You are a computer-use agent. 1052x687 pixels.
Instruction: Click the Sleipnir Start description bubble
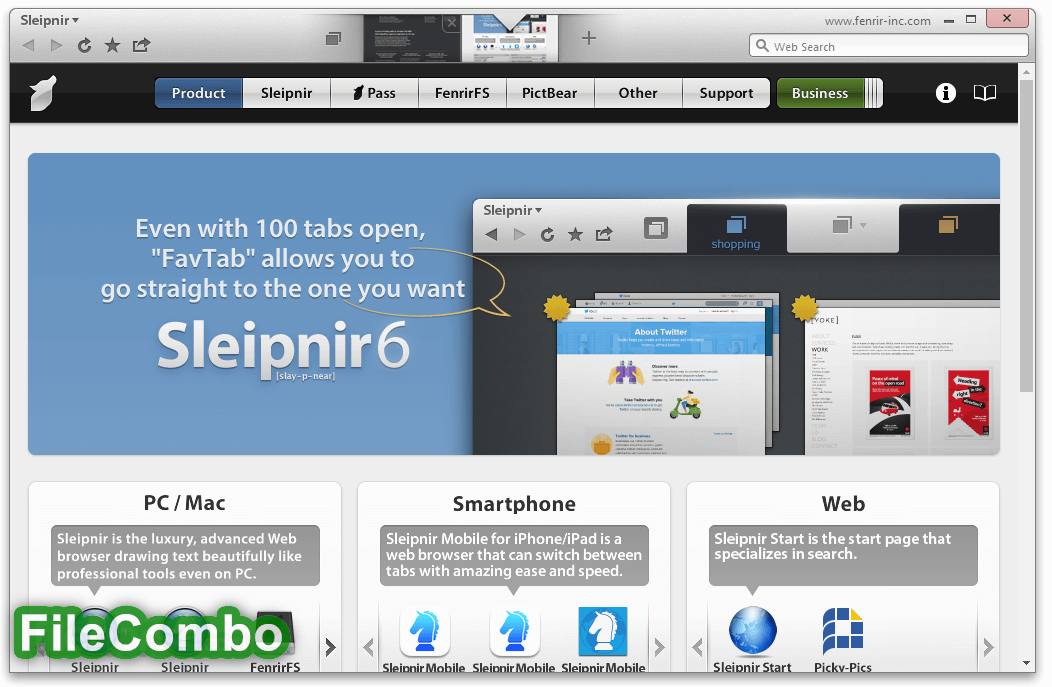[x=843, y=556]
